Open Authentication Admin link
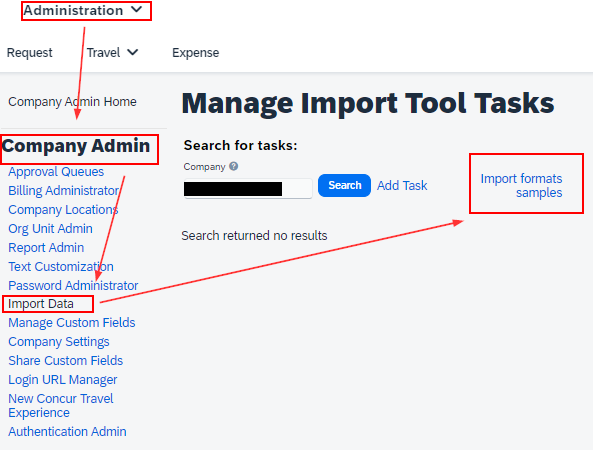This screenshot has width=593, height=450. 67,431
